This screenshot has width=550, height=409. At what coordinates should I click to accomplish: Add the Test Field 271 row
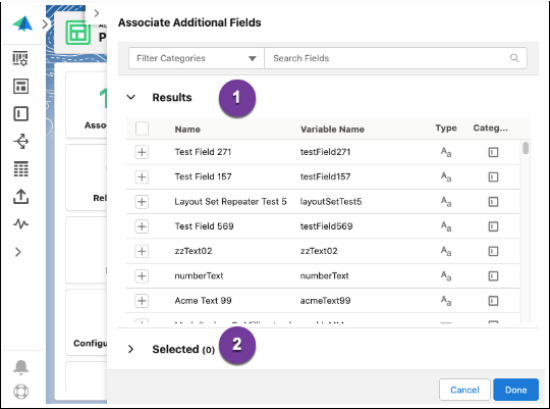142,152
